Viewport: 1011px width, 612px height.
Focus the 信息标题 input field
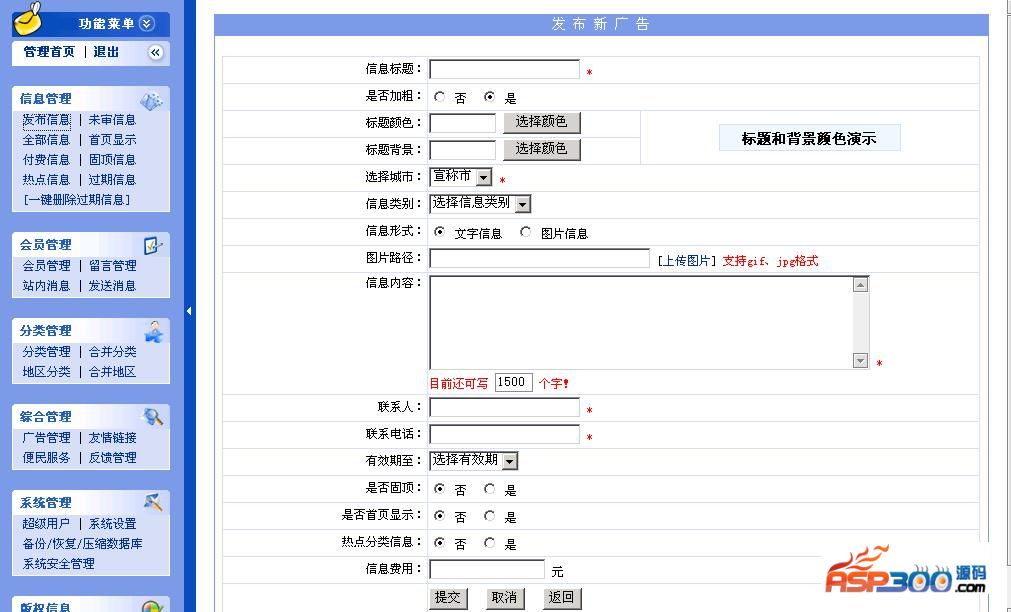(504, 70)
